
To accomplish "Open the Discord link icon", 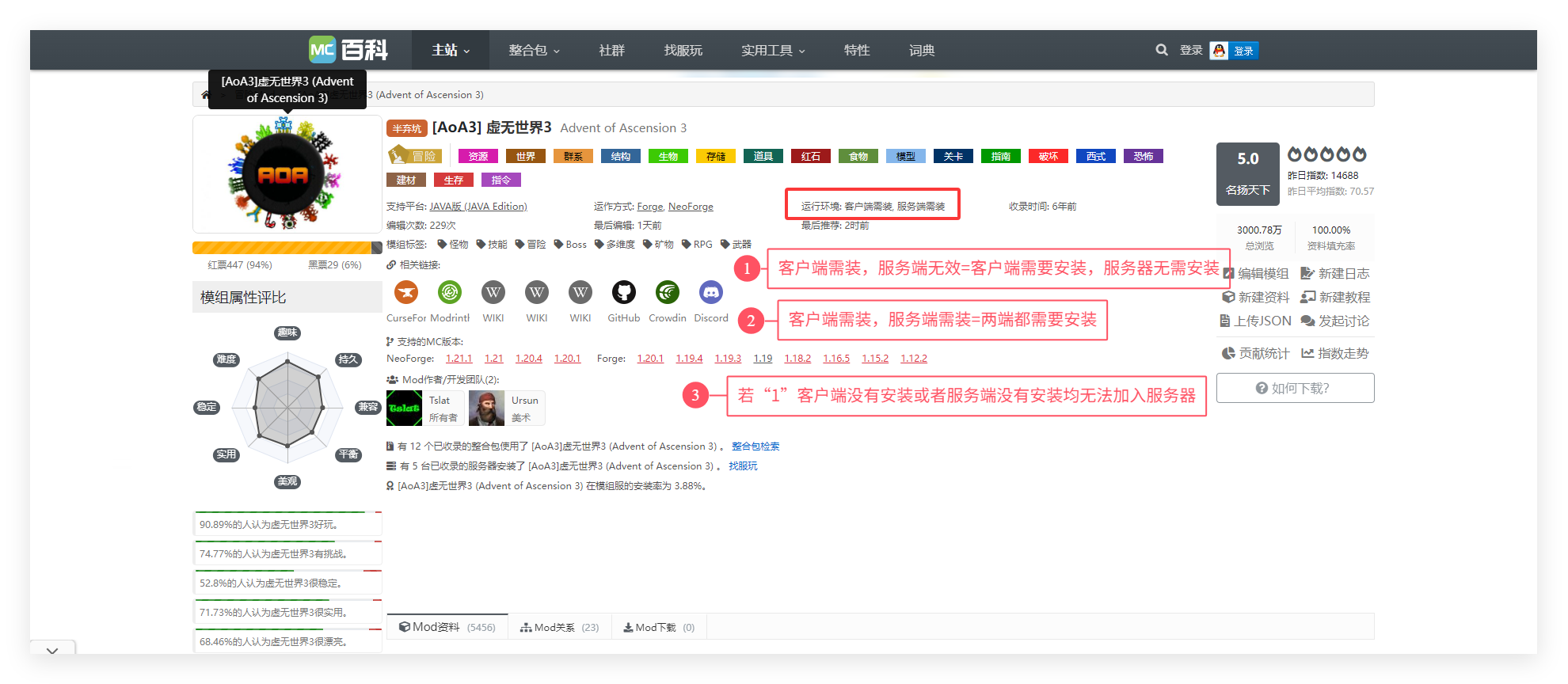I will 711,292.
